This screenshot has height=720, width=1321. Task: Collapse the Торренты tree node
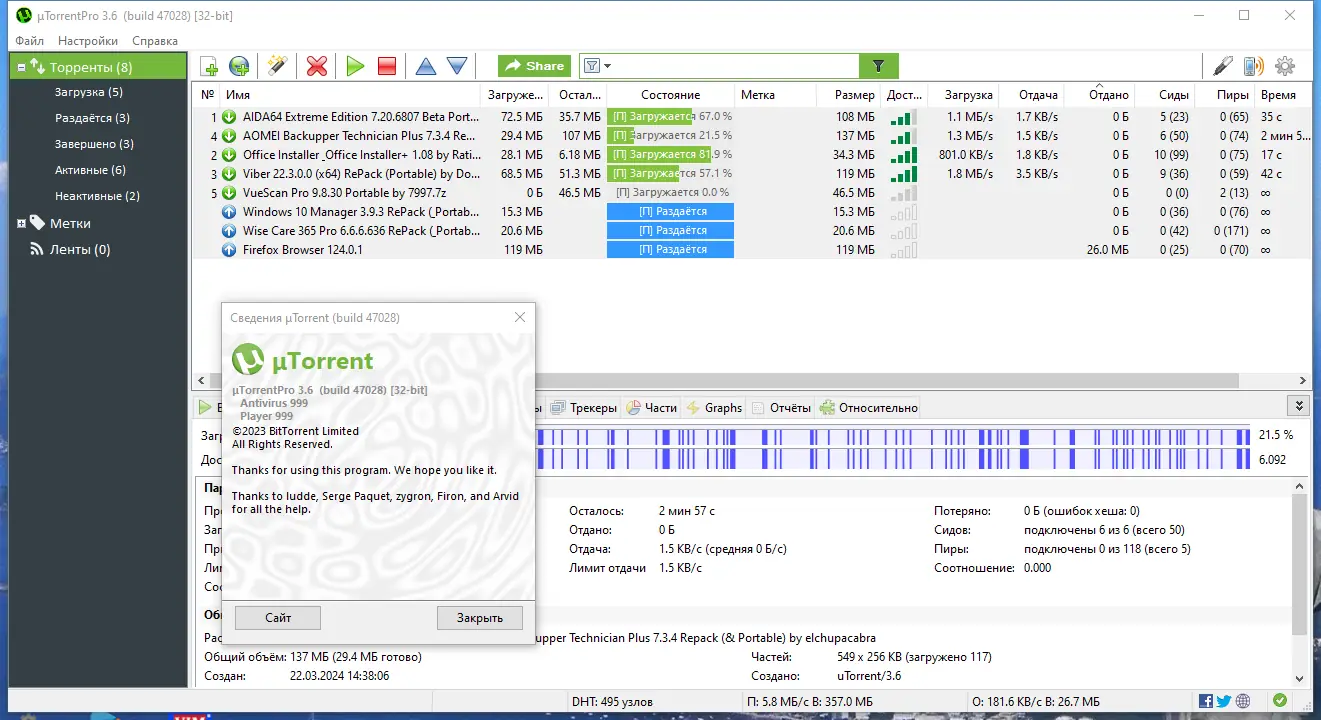[x=21, y=67]
